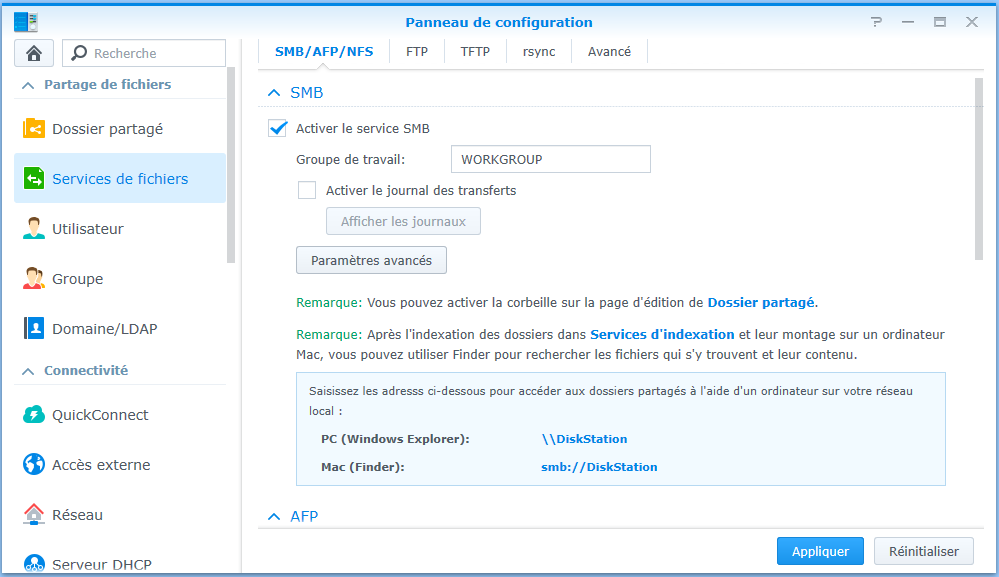The width and height of the screenshot is (999, 577).
Task: Collapse the SMB section
Action: tap(274, 93)
